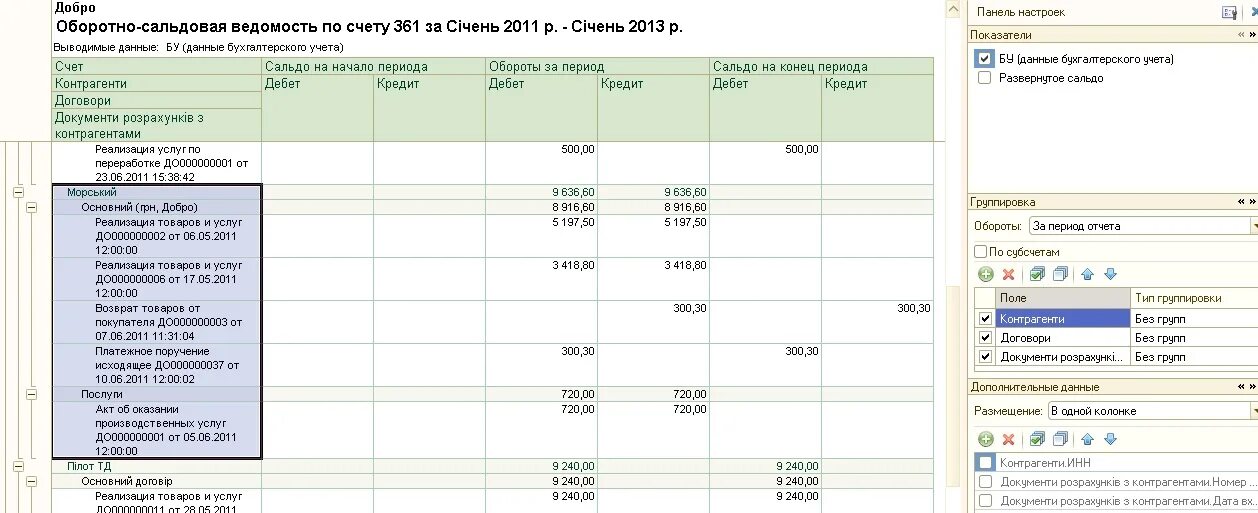Viewport: 1258px width, 513px height.
Task: Check all additional data fields icon
Action: tap(1037, 439)
